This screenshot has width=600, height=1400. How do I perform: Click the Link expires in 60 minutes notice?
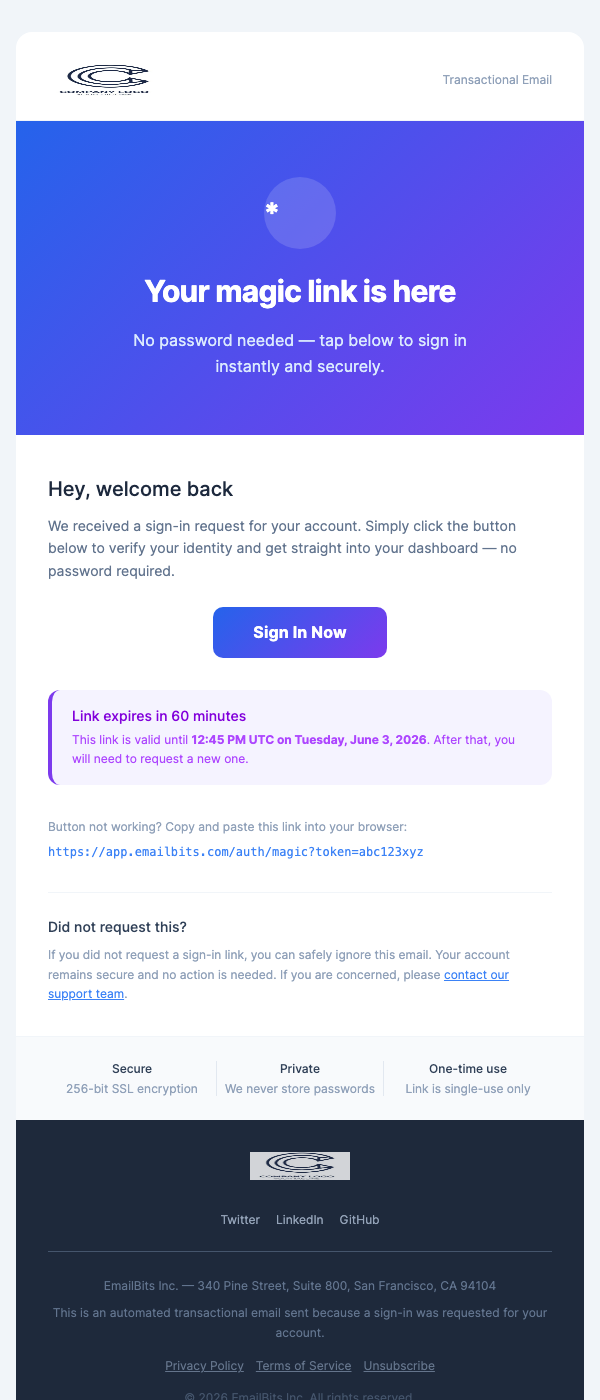(159, 716)
